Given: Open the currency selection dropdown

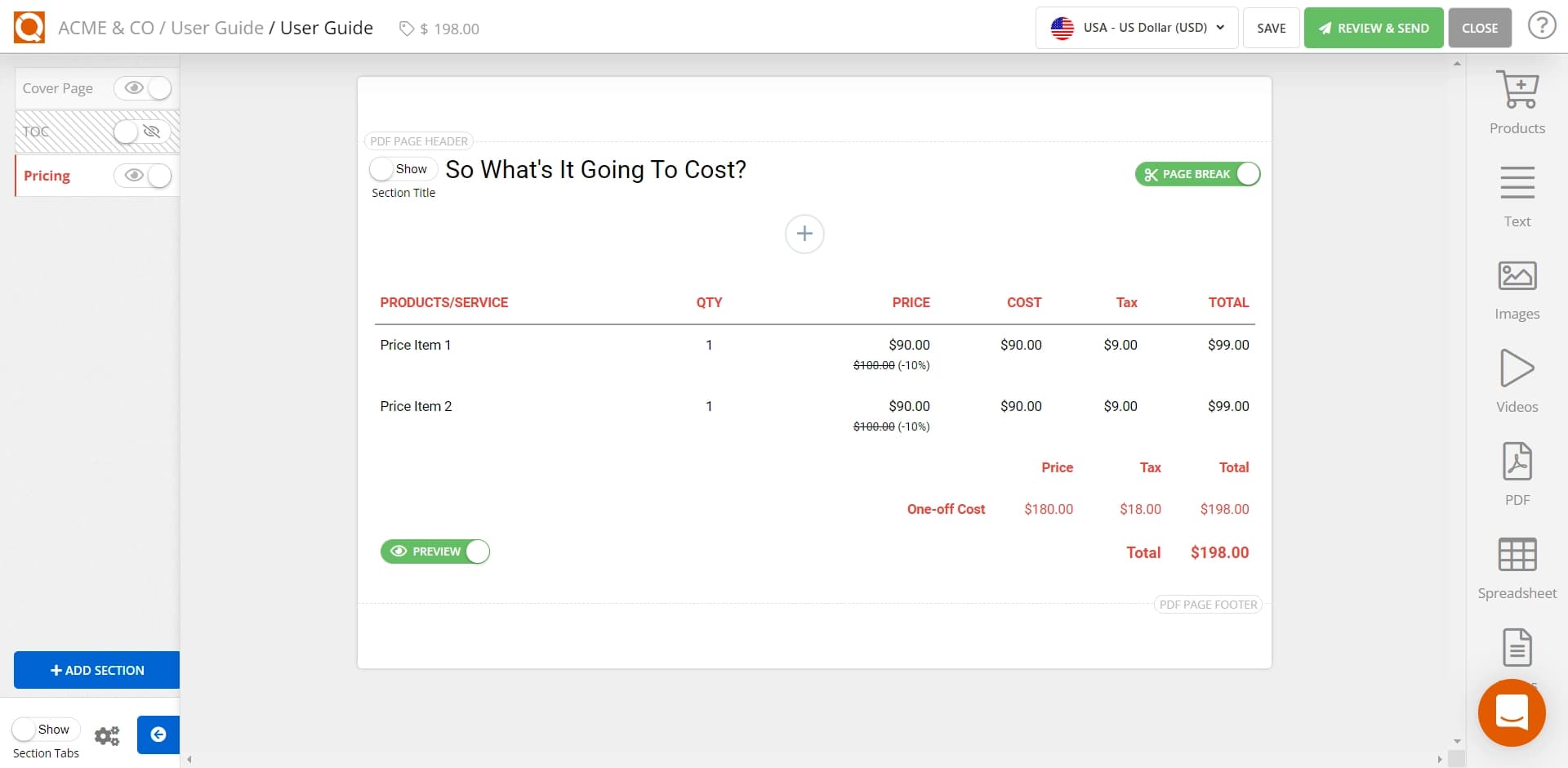Looking at the screenshot, I should [1136, 27].
